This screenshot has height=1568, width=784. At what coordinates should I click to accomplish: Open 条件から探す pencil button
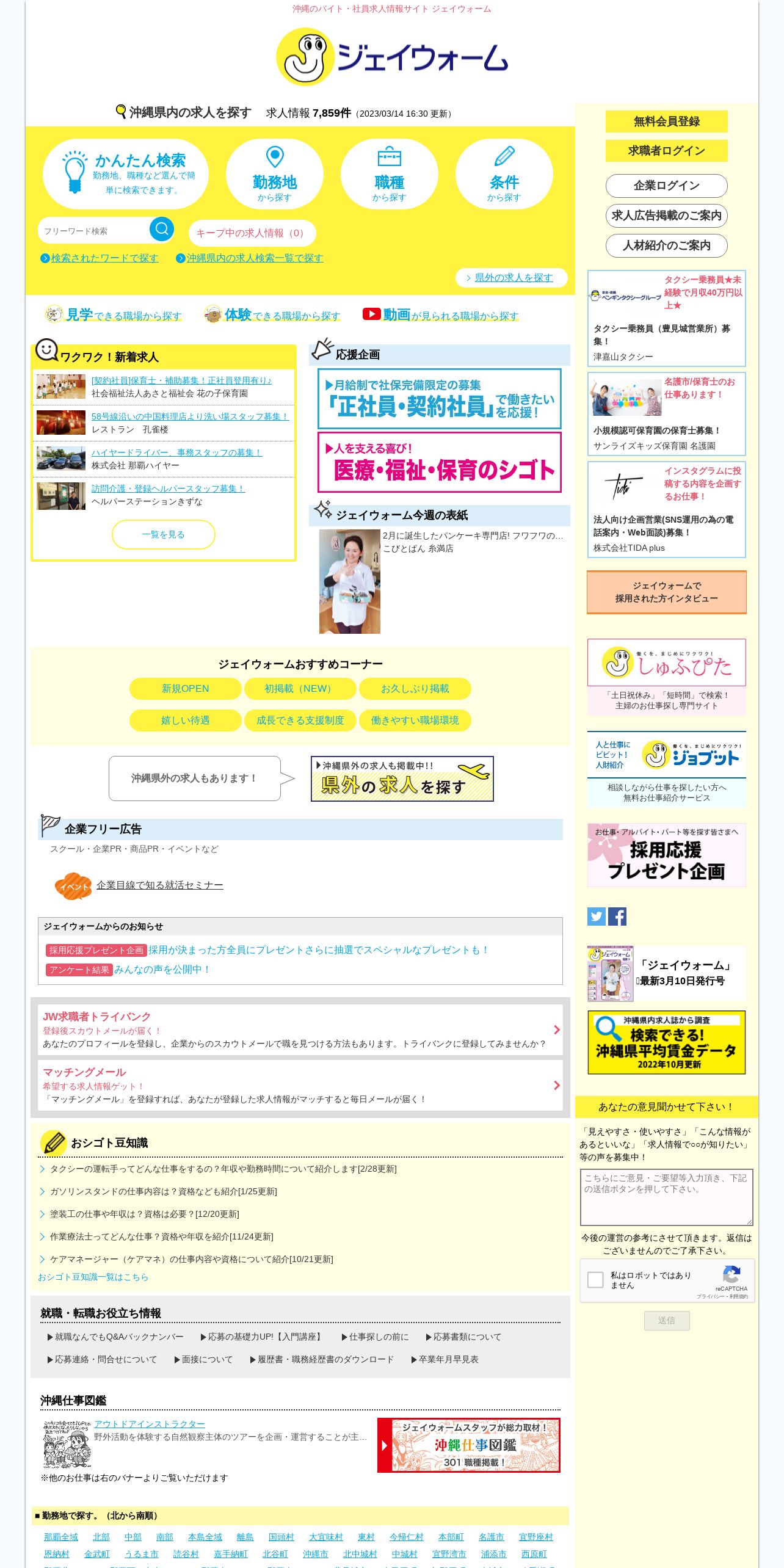coord(504,174)
